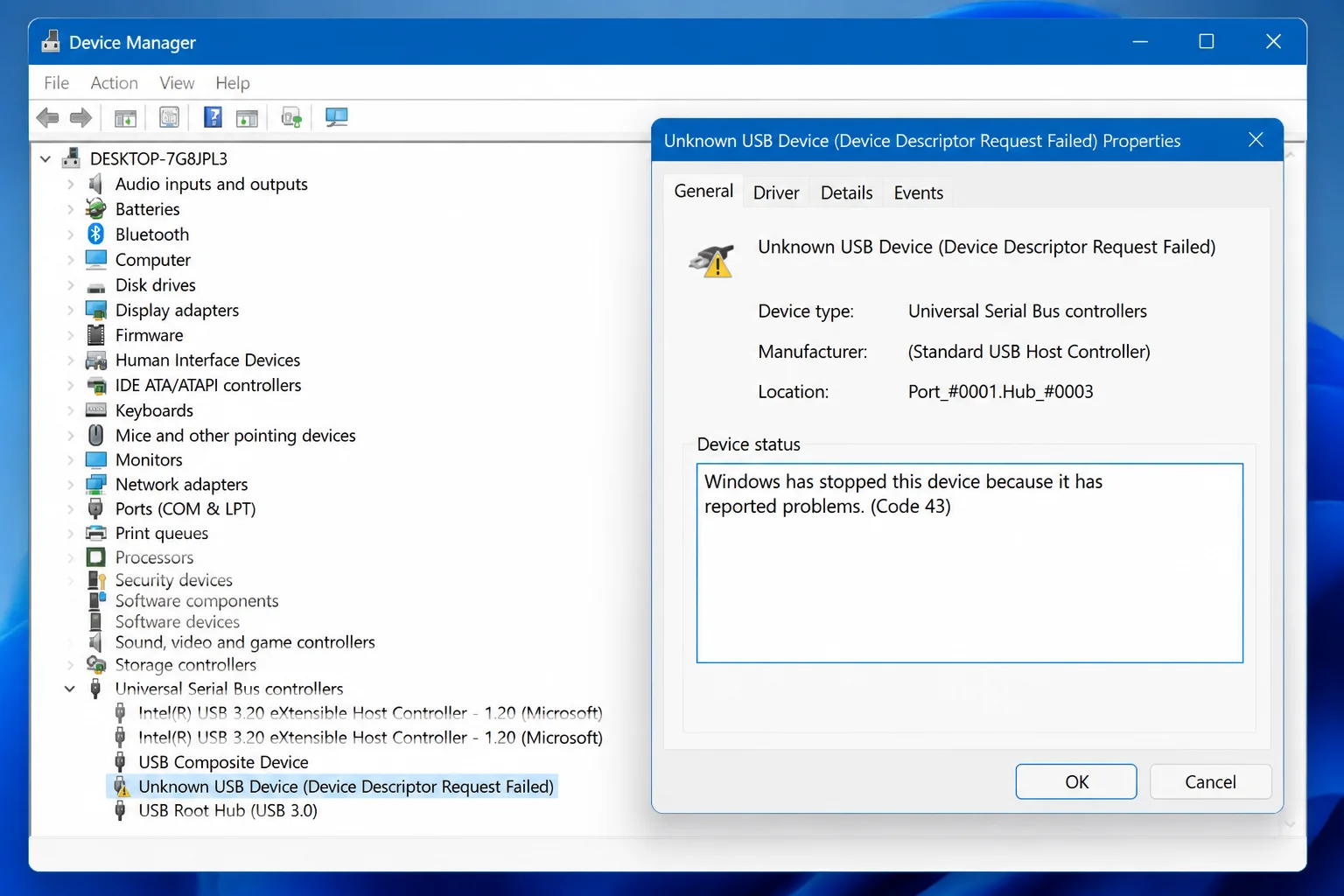Click the large USB warning icon in Properties
Image resolution: width=1344 pixels, height=896 pixels.
pyautogui.click(x=711, y=260)
